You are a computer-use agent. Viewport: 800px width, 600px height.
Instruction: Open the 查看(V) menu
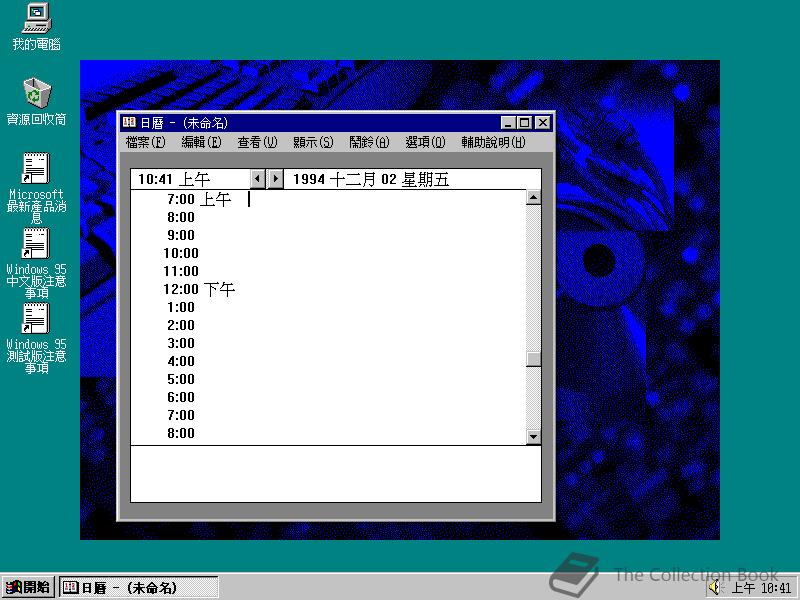pos(257,142)
